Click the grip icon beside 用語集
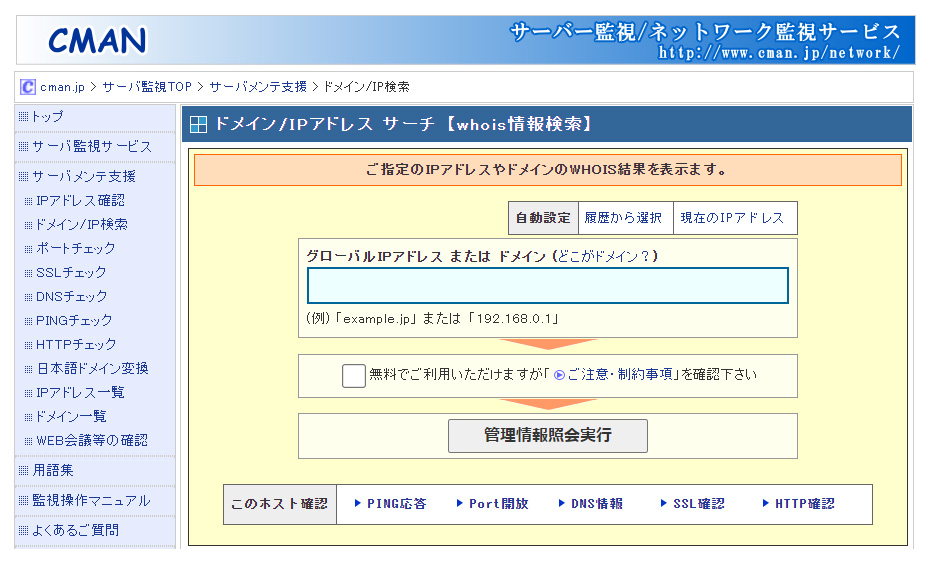This screenshot has width=930, height=561. pos(23,470)
